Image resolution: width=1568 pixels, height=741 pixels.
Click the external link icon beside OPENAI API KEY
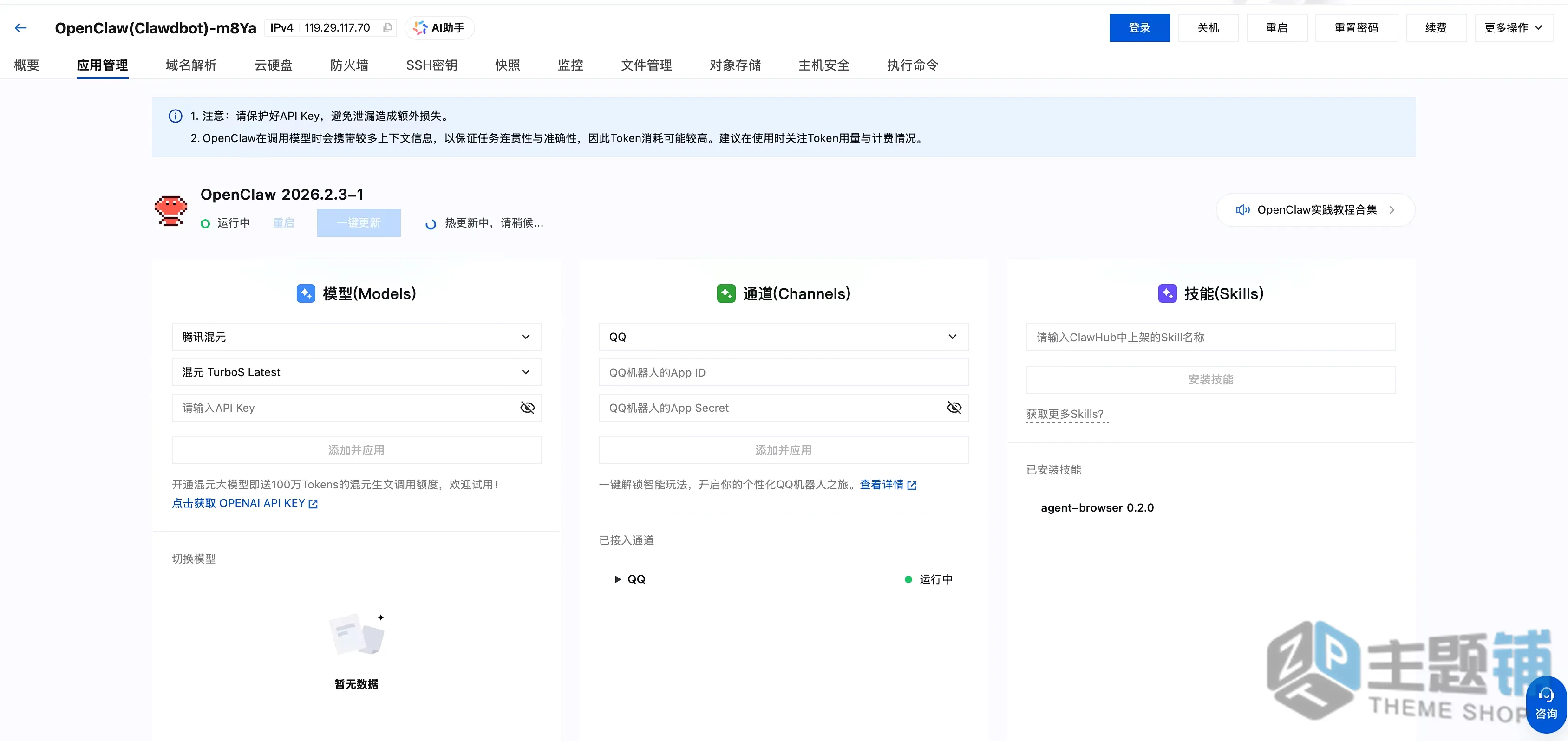pyautogui.click(x=314, y=504)
